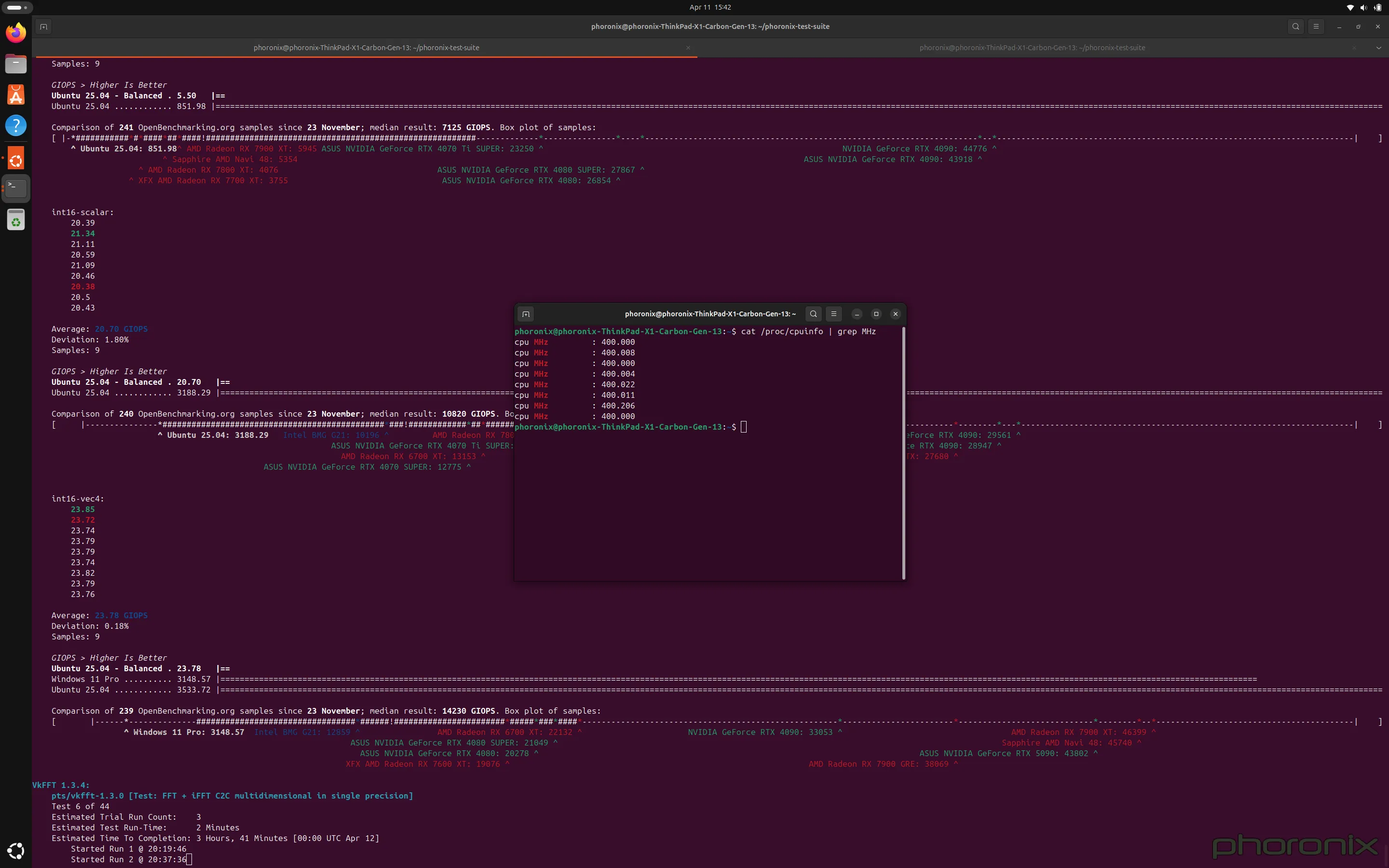Open the hamburger menu in the floating terminal

[x=833, y=314]
